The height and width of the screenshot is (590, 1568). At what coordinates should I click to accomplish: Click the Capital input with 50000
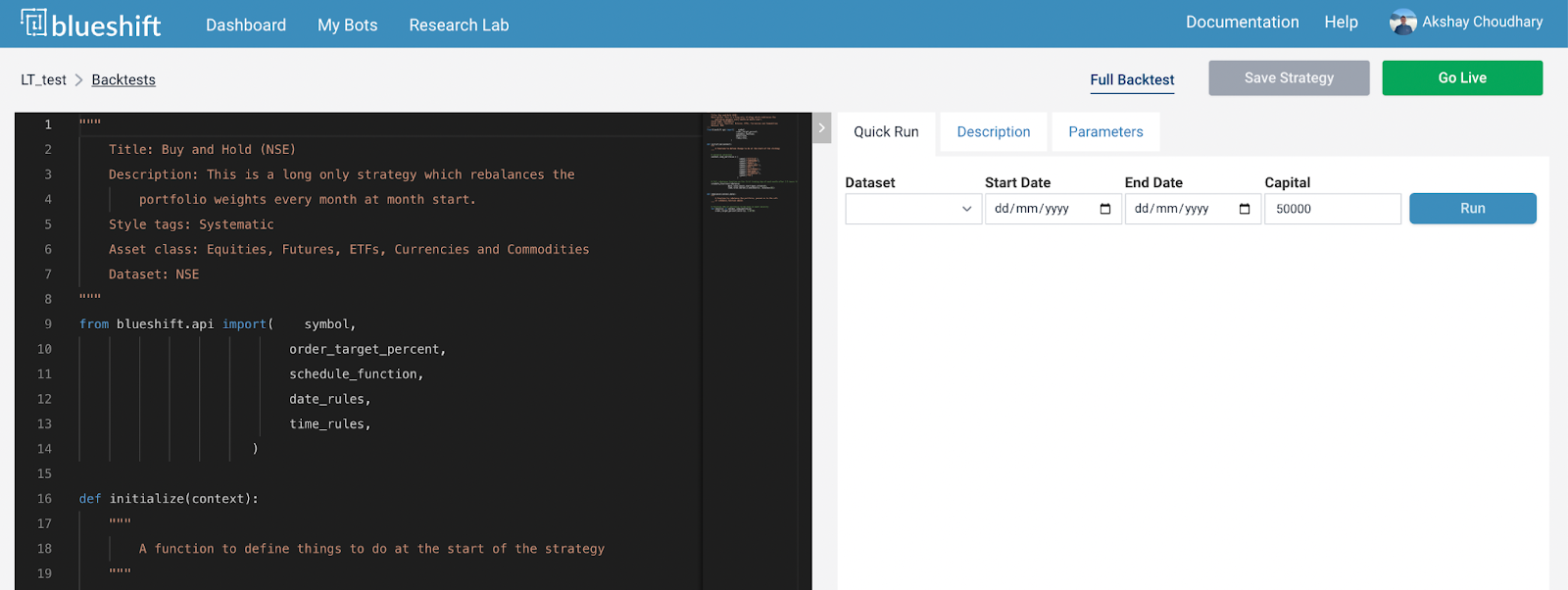click(x=1333, y=209)
